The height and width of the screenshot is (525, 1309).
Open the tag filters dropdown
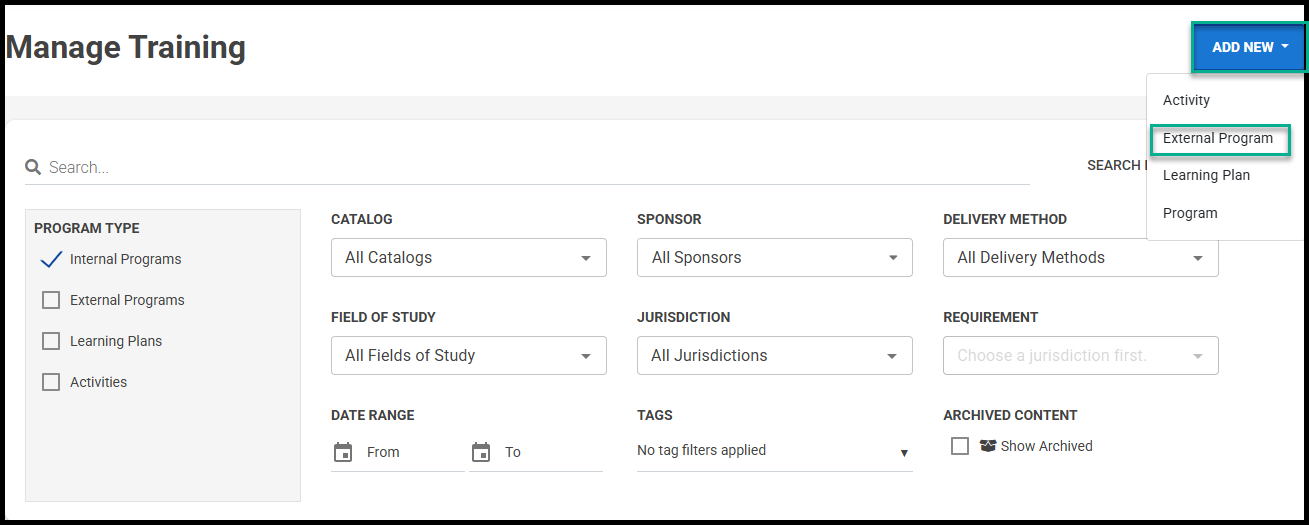click(774, 451)
